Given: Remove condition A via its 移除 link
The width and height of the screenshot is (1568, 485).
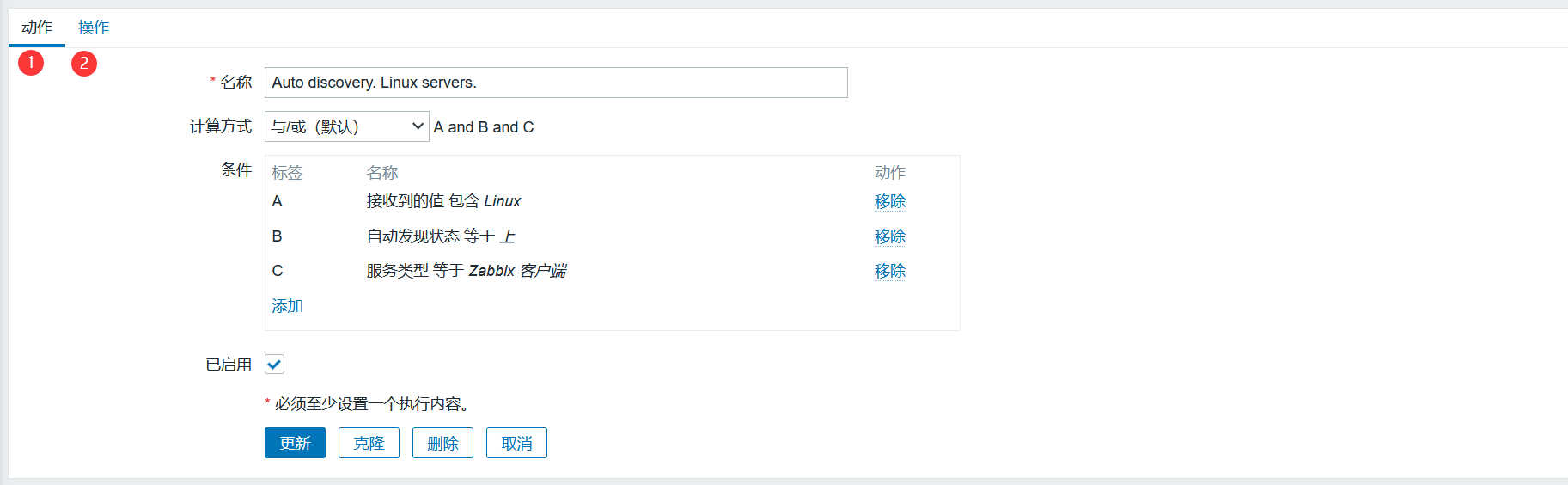Looking at the screenshot, I should tap(890, 201).
